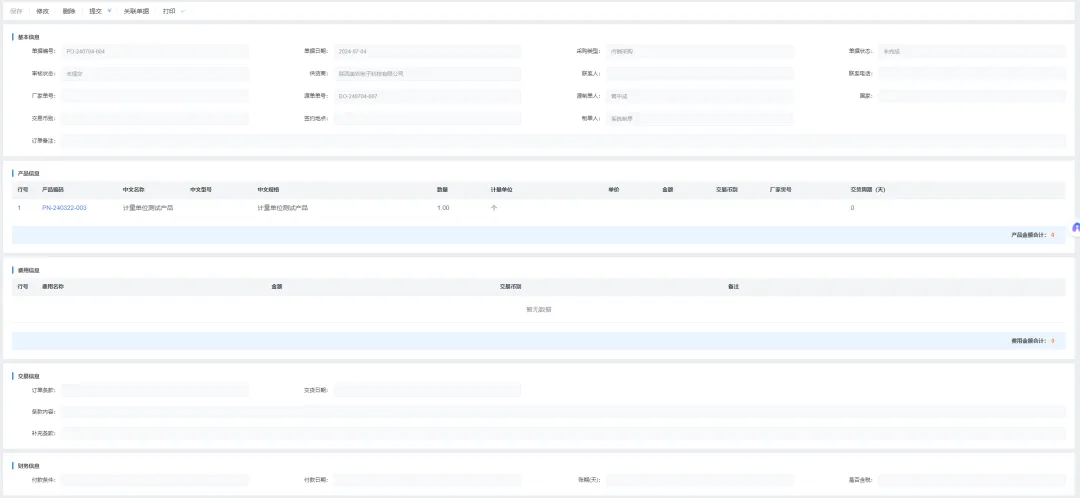Expand the blue arrow beside 提交
Viewport: 1080px width, 498px height.
coord(109,10)
